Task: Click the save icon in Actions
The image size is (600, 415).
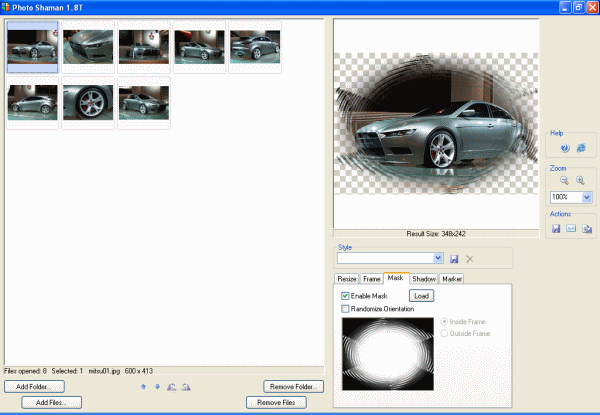Action: [x=556, y=229]
